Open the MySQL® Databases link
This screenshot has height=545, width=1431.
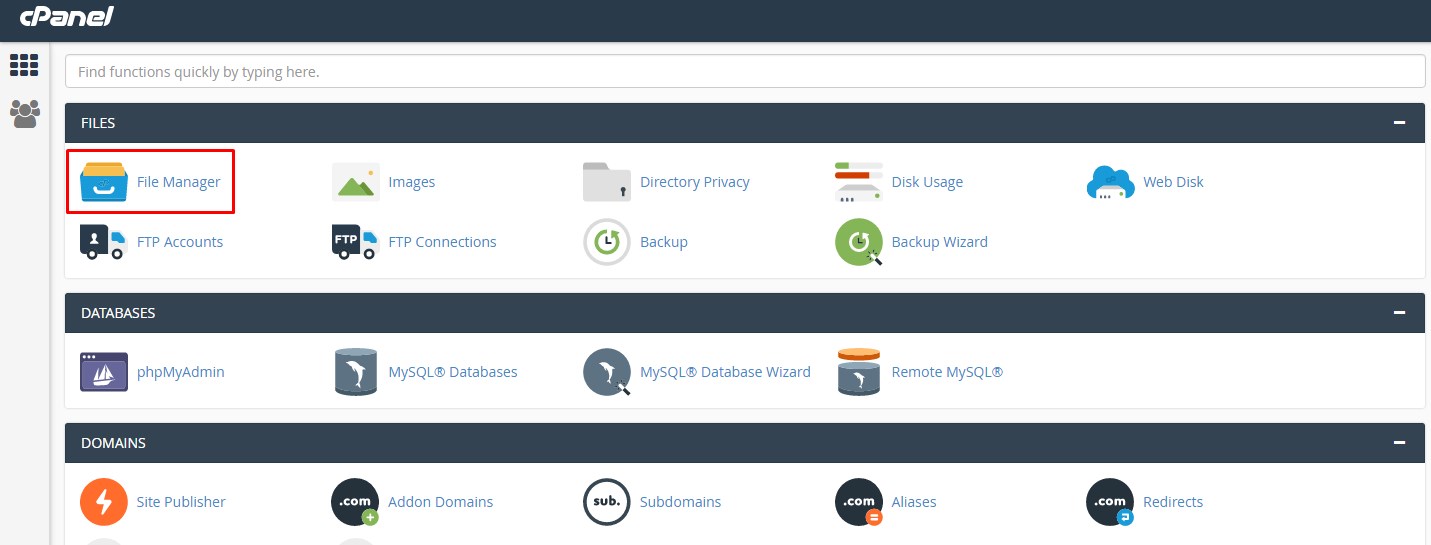pos(452,372)
